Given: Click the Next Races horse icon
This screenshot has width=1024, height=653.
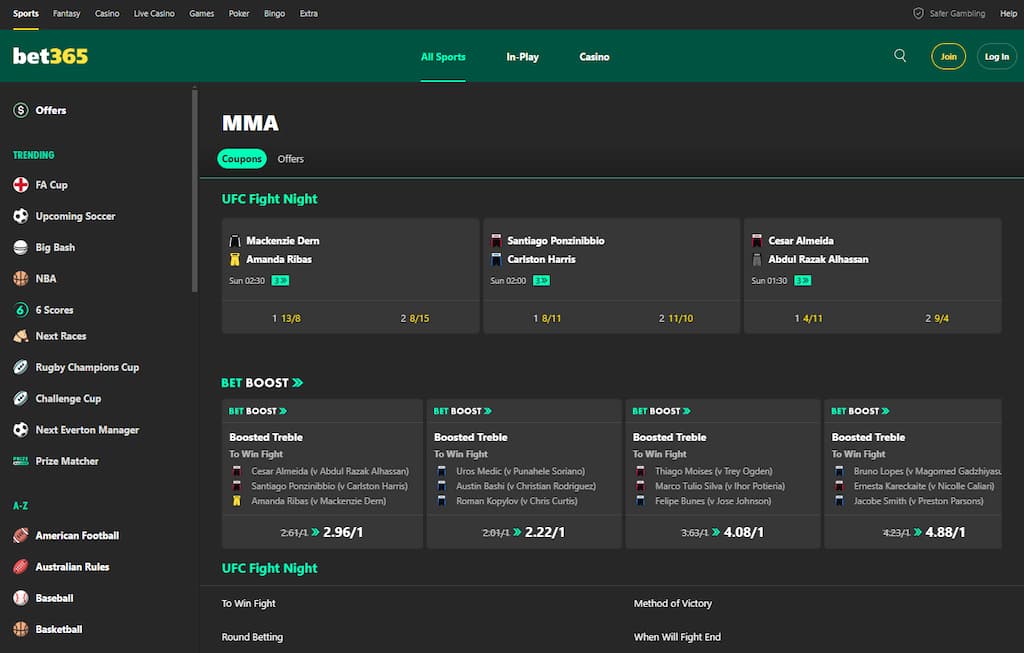Looking at the screenshot, I should pos(21,336).
